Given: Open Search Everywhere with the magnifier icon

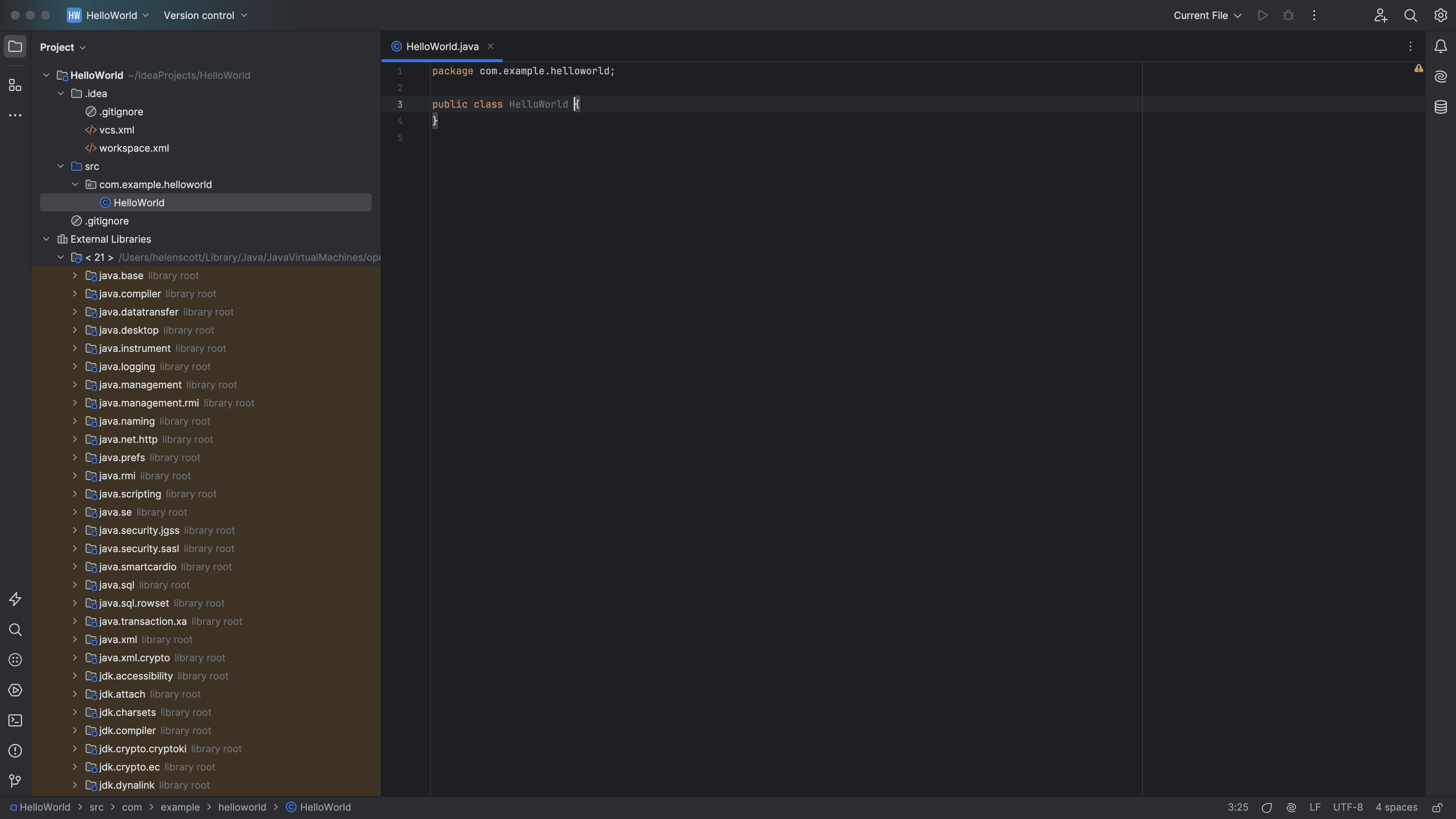Looking at the screenshot, I should tap(1410, 15).
